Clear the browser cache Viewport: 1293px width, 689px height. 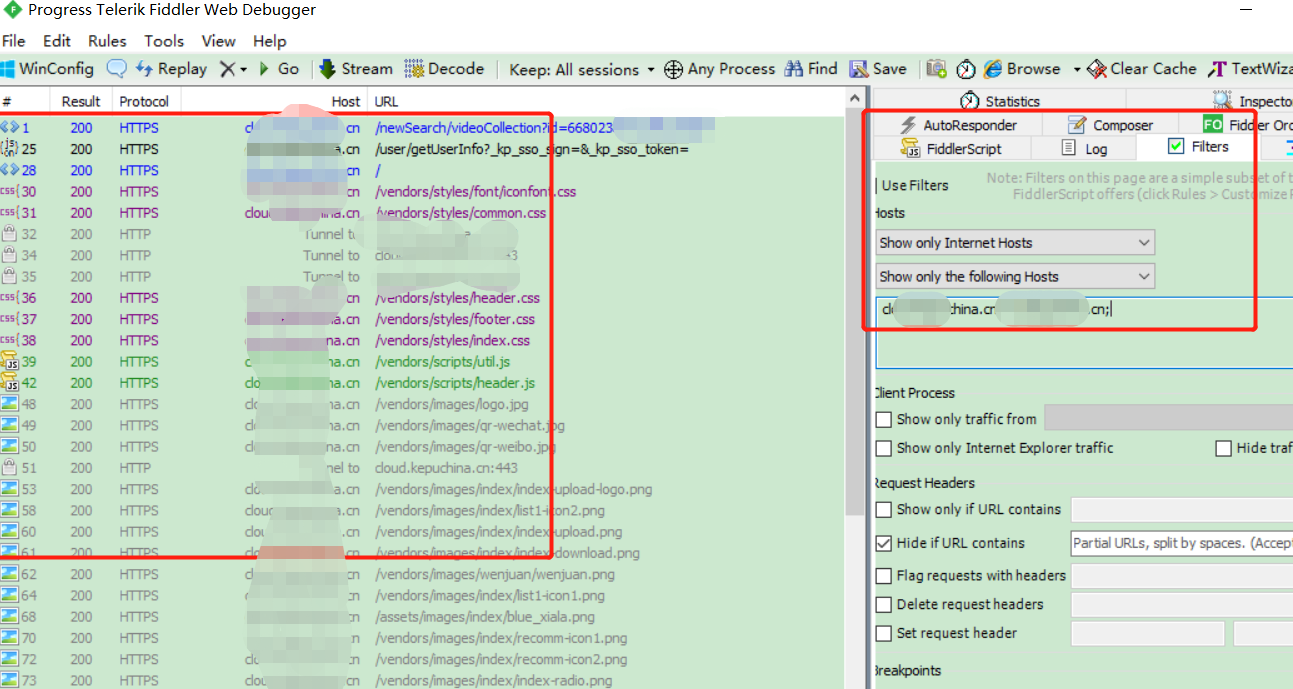pos(1141,69)
